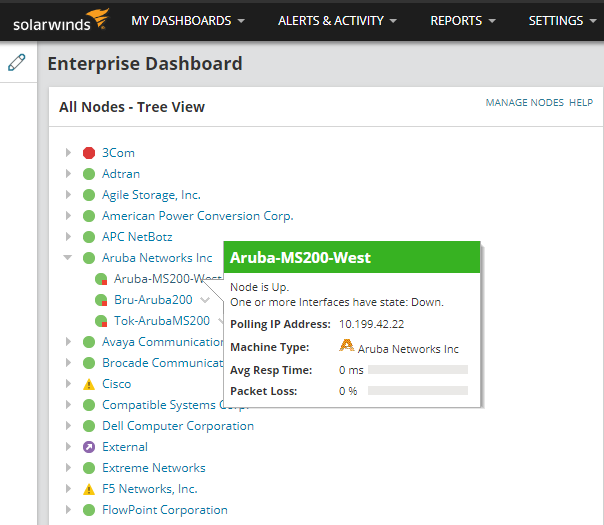Click the green status icon for Brocade Communications
Screen dimensions: 604x525
click(x=89, y=363)
